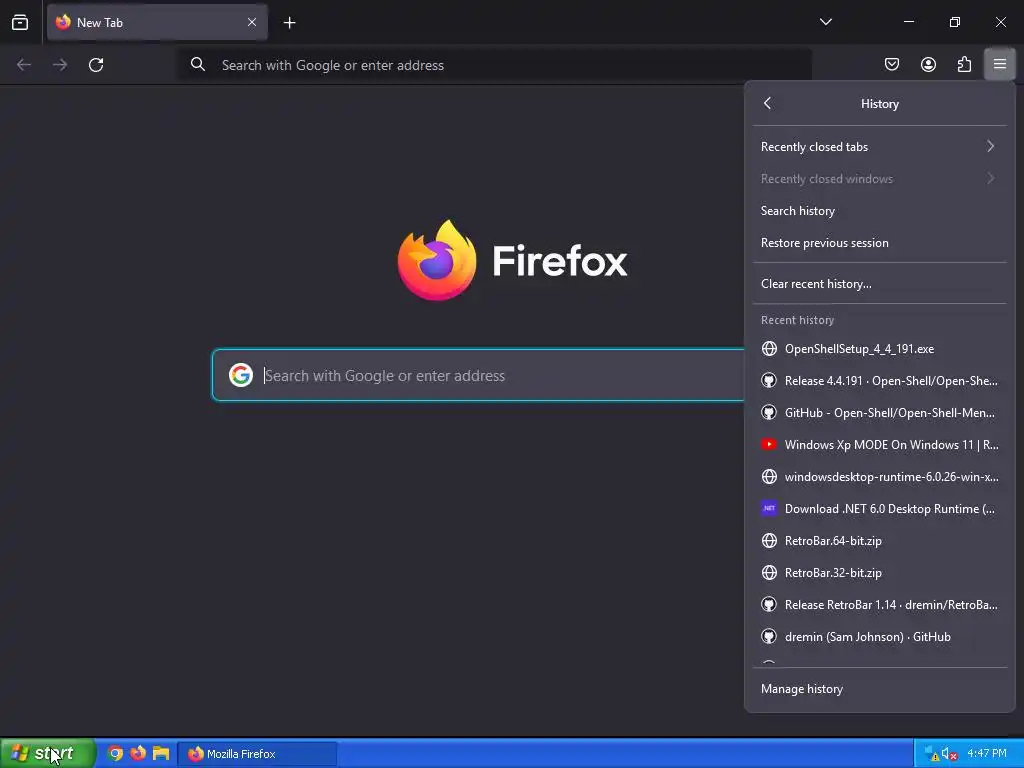1024x768 pixels.
Task: Open Windows Xp MODE YouTube history entry
Action: [880, 445]
